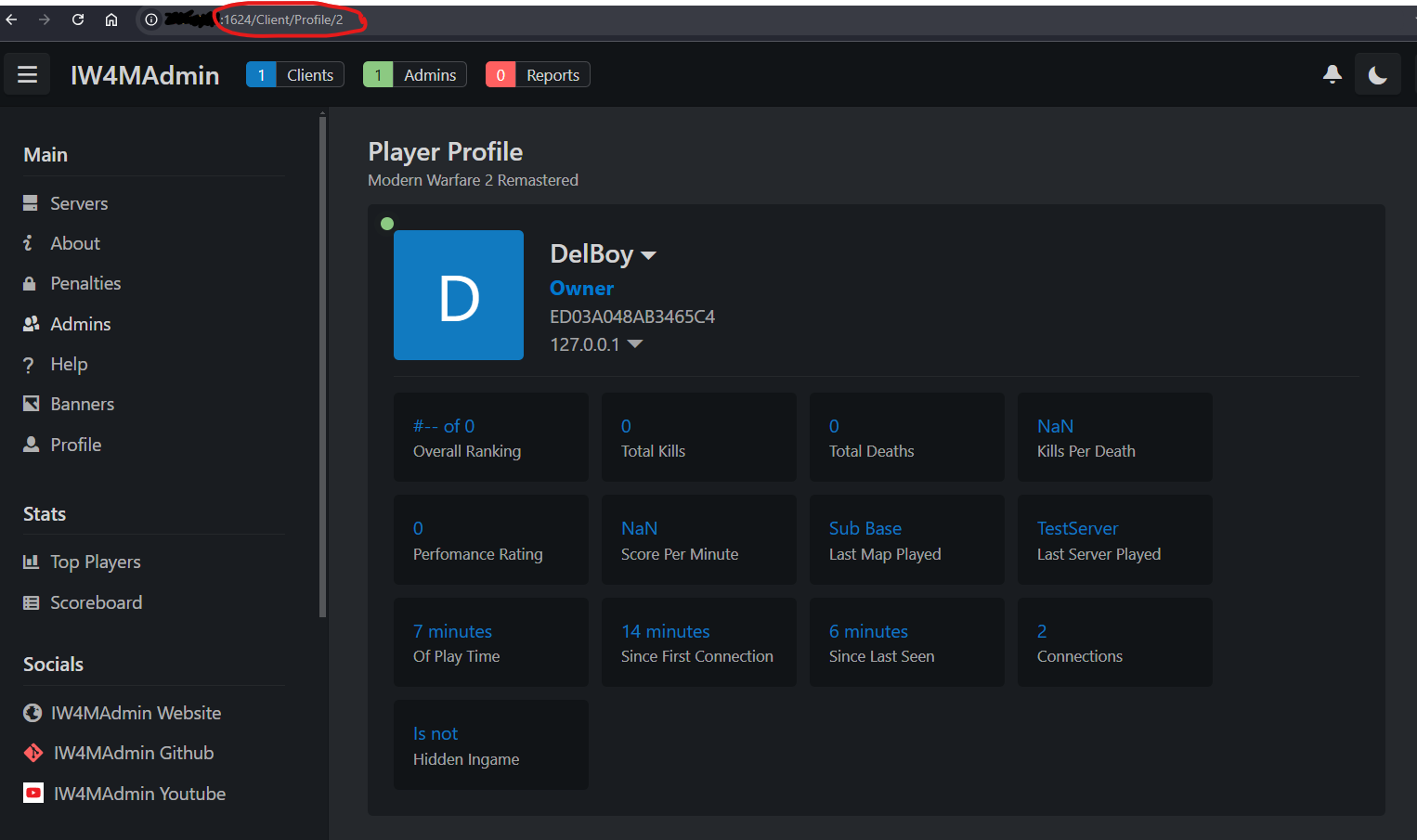The width and height of the screenshot is (1417, 840).
Task: Click the IW4MAdmin Youtube icon
Action: click(33, 794)
